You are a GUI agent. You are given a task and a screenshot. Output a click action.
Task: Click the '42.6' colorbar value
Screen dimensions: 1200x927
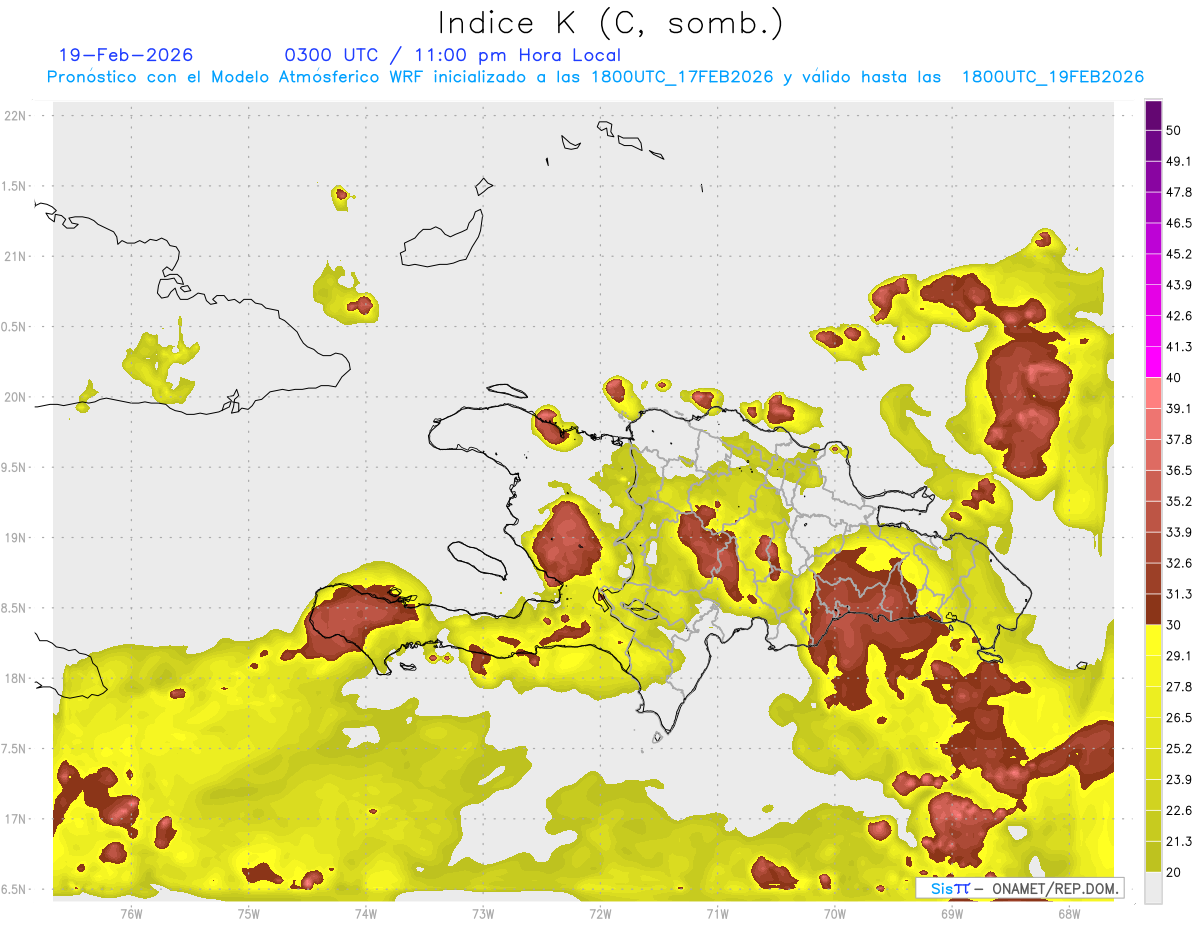coord(1178,316)
